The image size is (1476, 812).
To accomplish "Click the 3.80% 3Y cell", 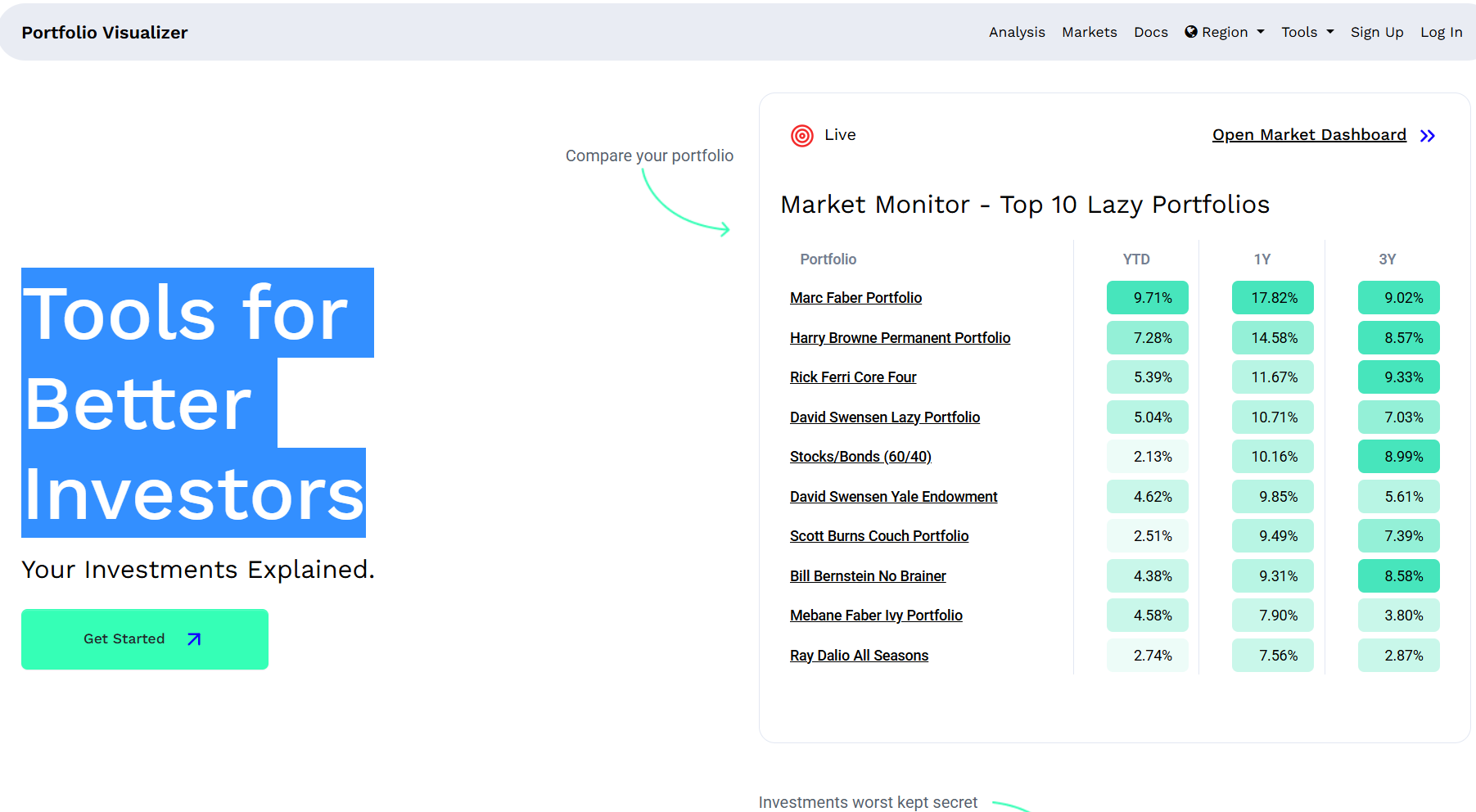I will coord(1399,616).
